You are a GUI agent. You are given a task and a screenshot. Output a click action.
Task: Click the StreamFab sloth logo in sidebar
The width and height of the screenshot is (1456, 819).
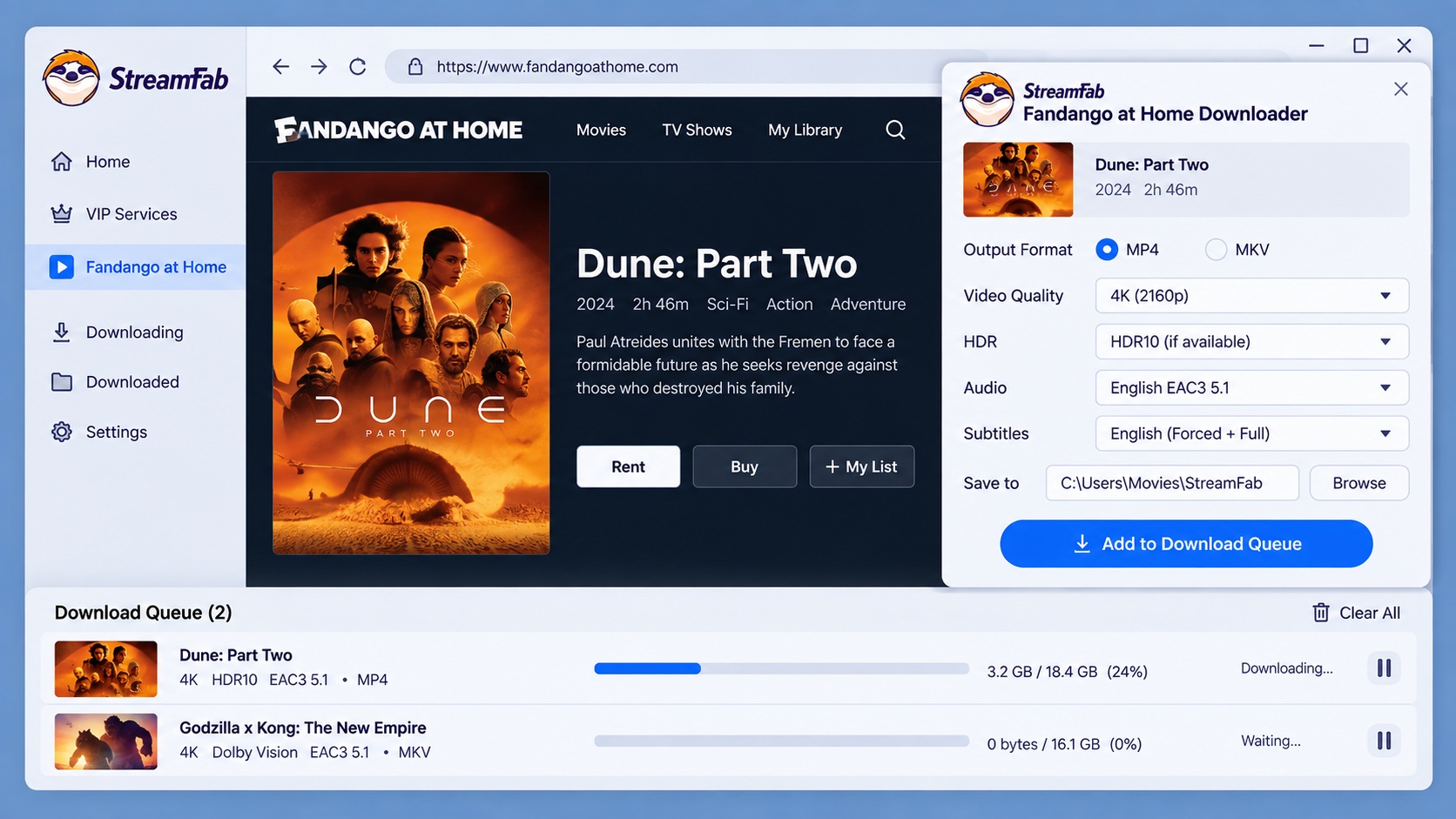pyautogui.click(x=71, y=78)
